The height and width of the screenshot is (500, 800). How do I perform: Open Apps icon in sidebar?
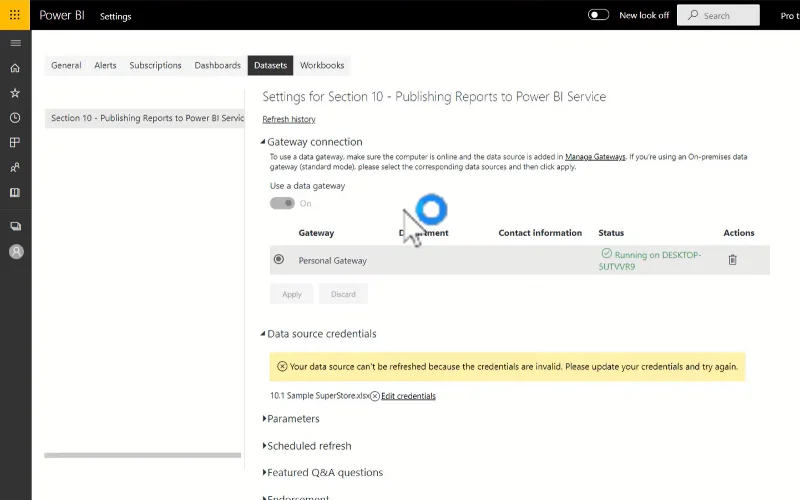15,142
